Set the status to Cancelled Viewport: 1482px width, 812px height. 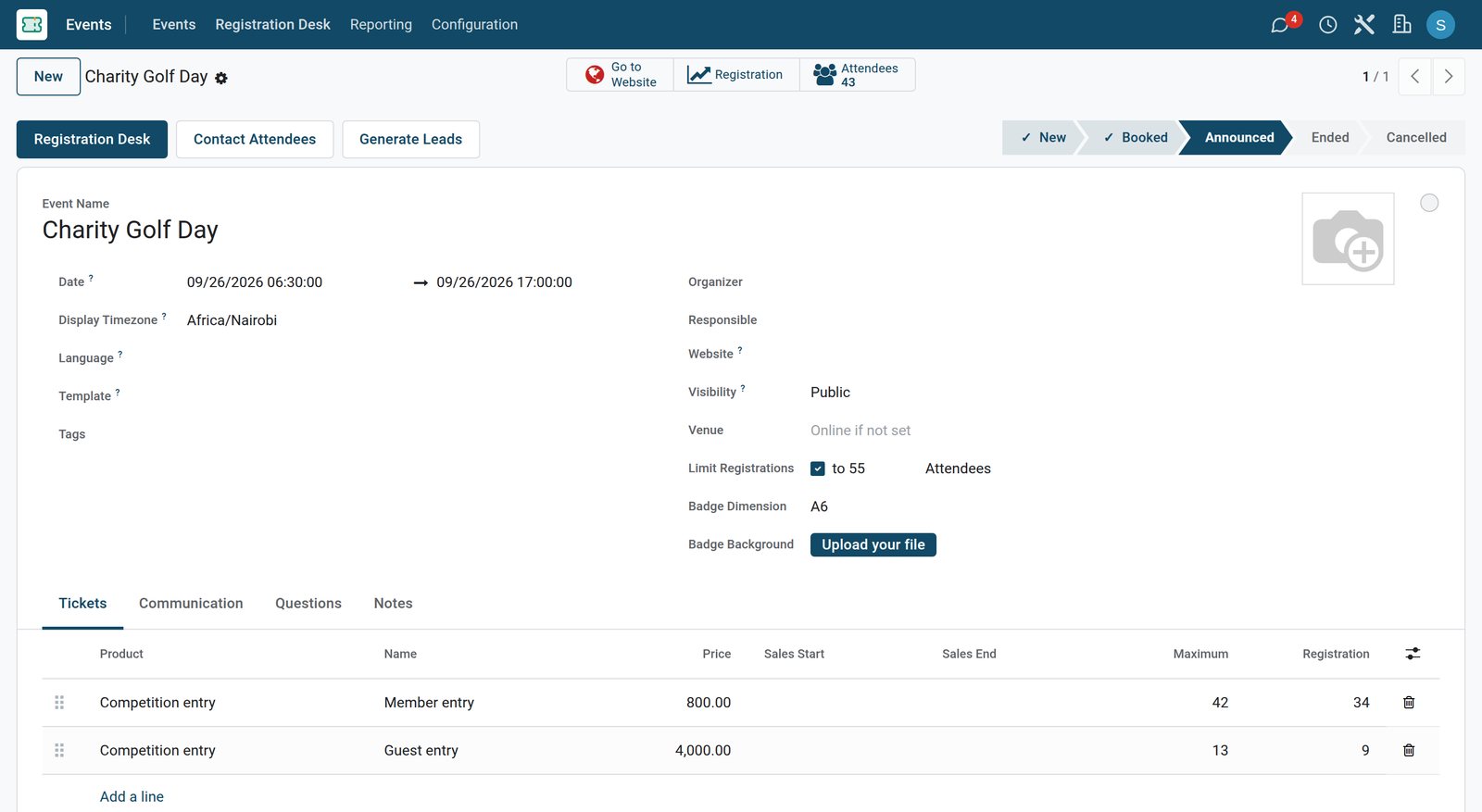coord(1416,138)
